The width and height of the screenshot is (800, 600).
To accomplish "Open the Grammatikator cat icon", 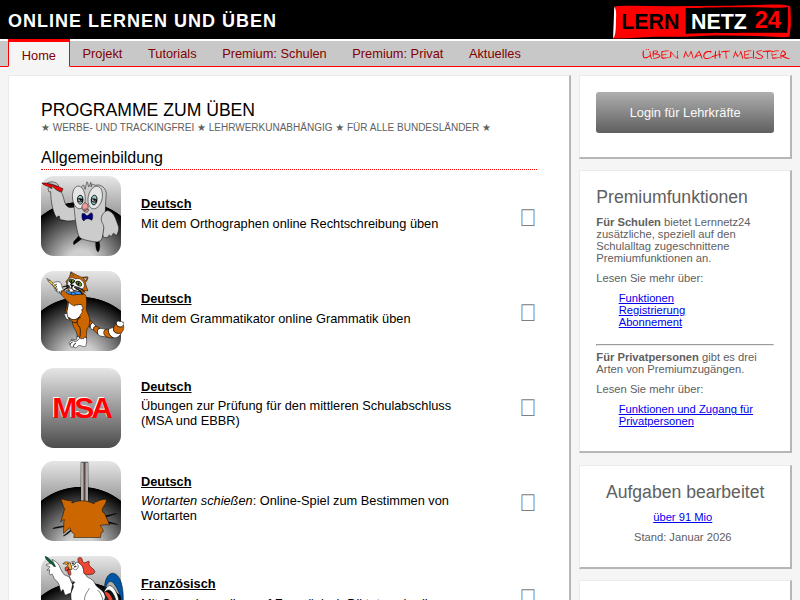I will click(81, 311).
